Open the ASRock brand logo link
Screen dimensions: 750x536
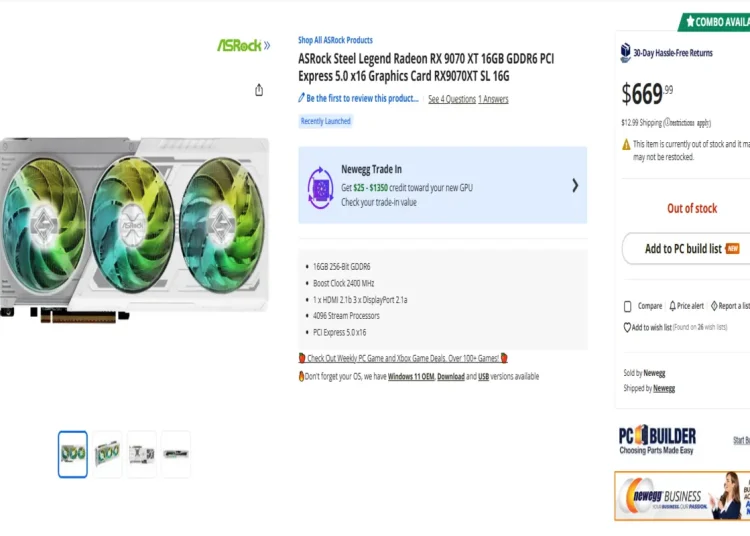coord(243,45)
